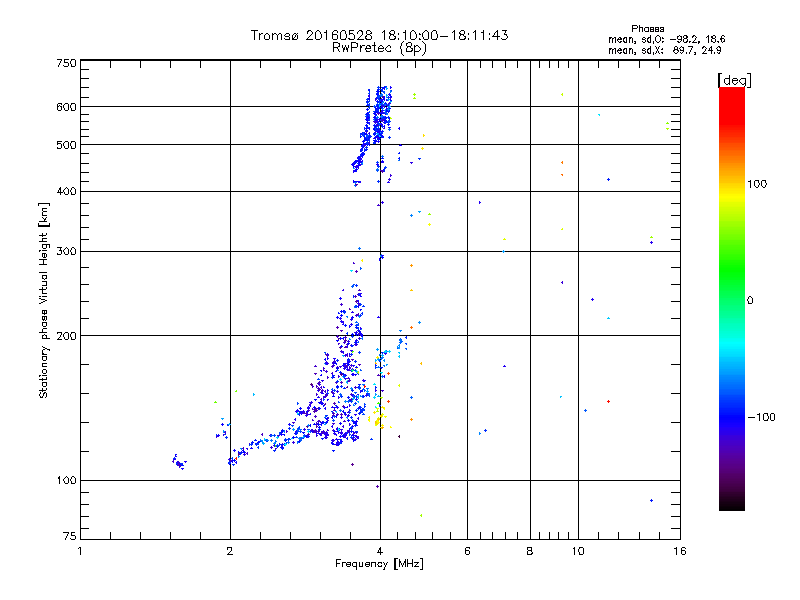This screenshot has width=800, height=600.
Task: Click the '200' y-axis tick label
Action: 66,336
